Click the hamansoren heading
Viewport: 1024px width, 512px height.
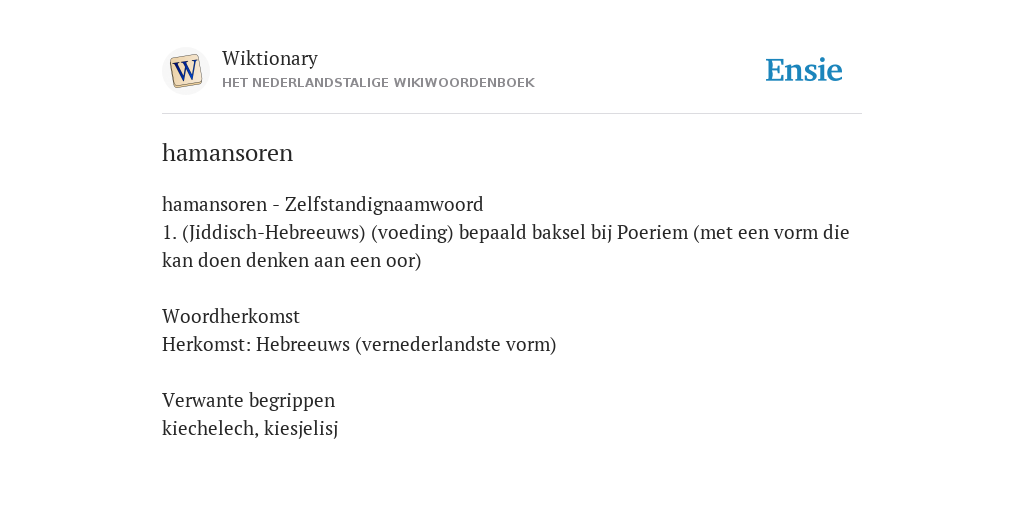click(227, 153)
